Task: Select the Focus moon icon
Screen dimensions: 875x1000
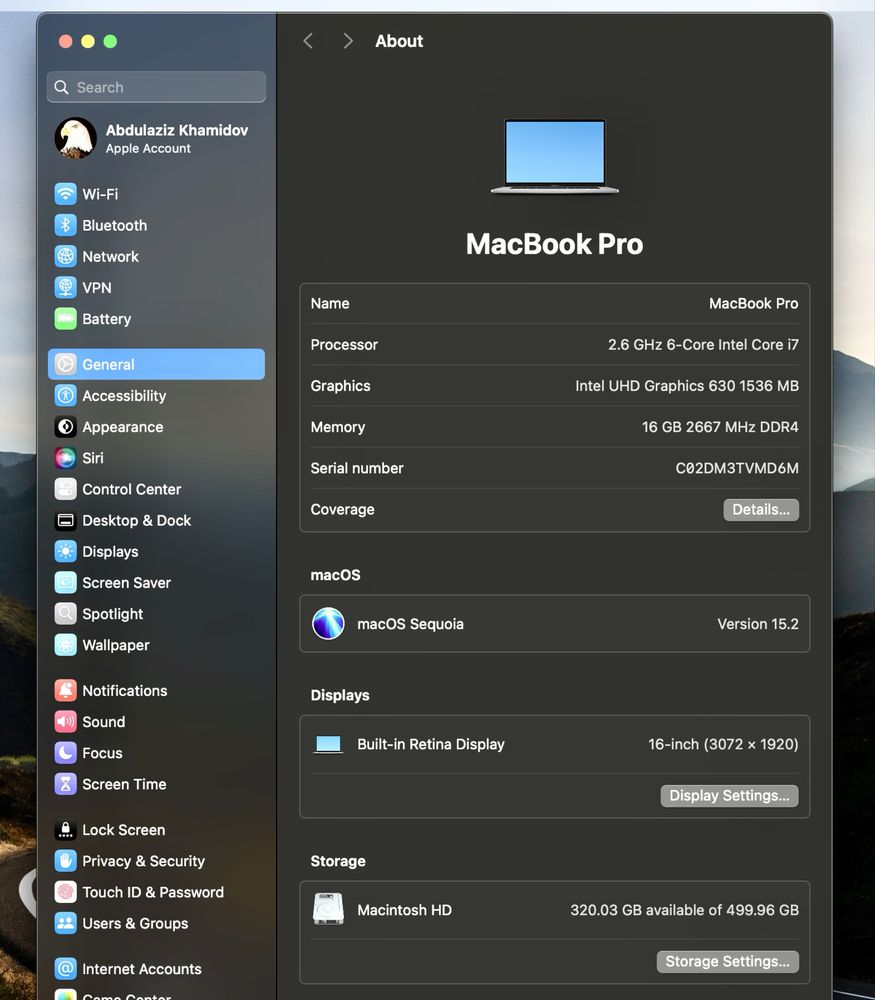Action: click(65, 753)
